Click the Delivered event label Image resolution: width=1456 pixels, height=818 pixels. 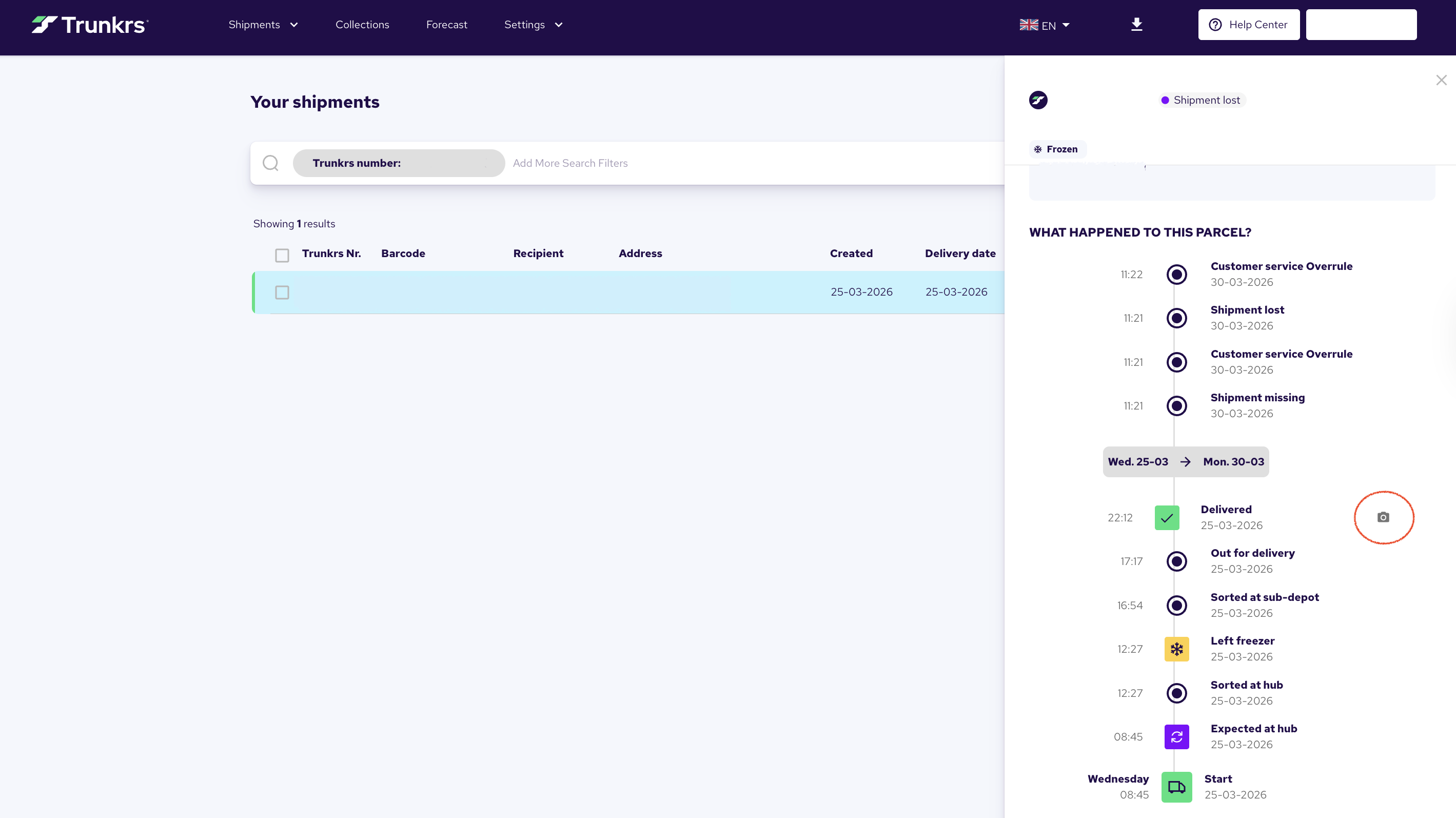pos(1226,510)
